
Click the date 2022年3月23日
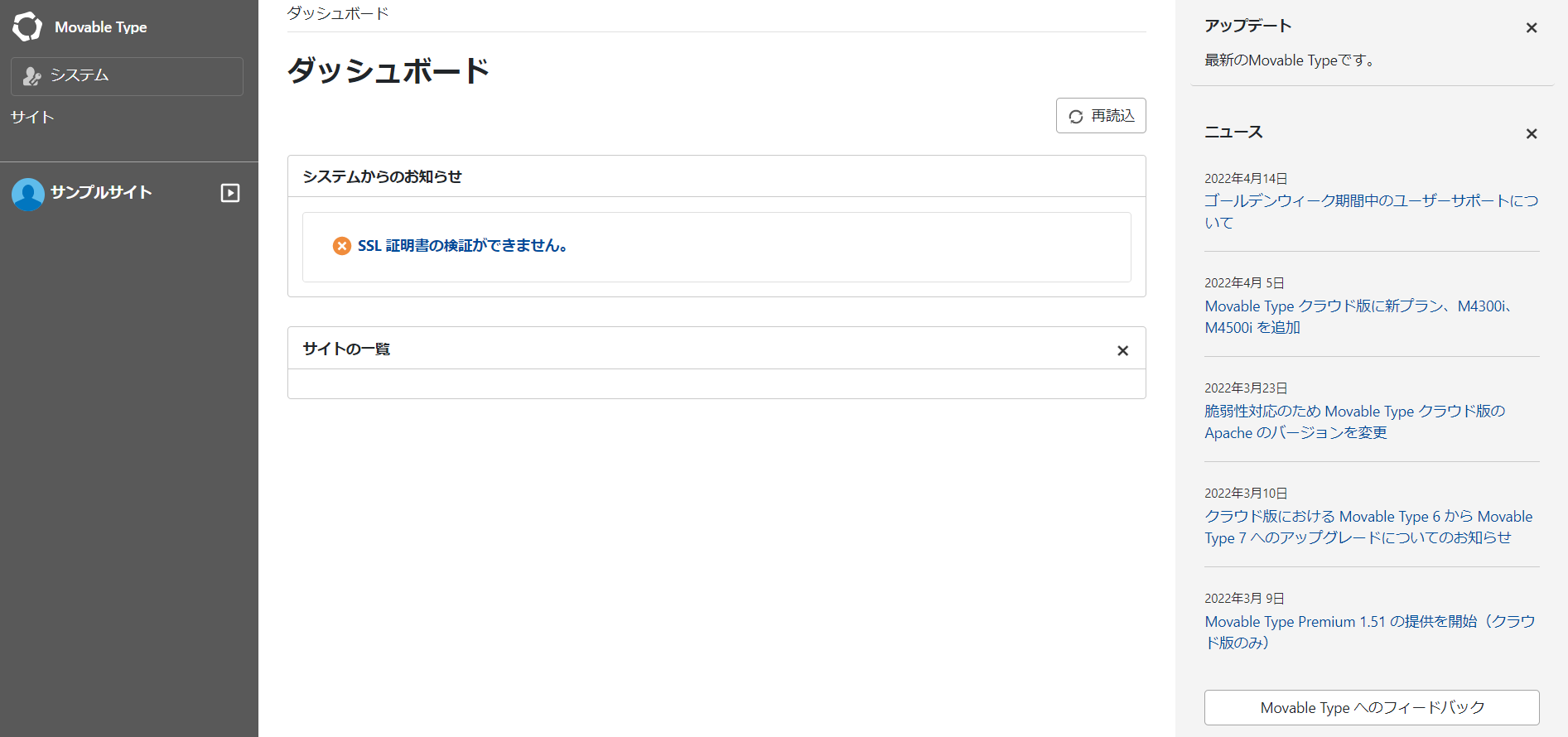point(1246,388)
